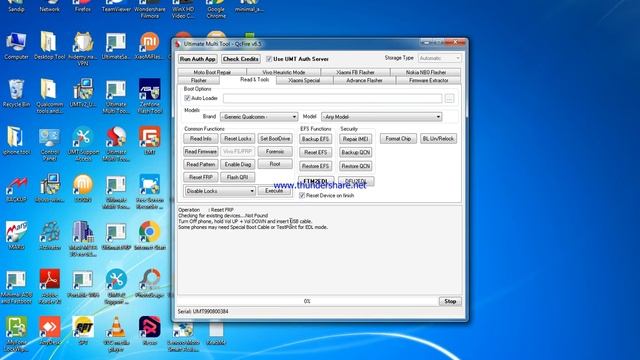Image resolution: width=640 pixels, height=360 pixels.
Task: Click the Read Firmware button
Action: tap(201, 152)
